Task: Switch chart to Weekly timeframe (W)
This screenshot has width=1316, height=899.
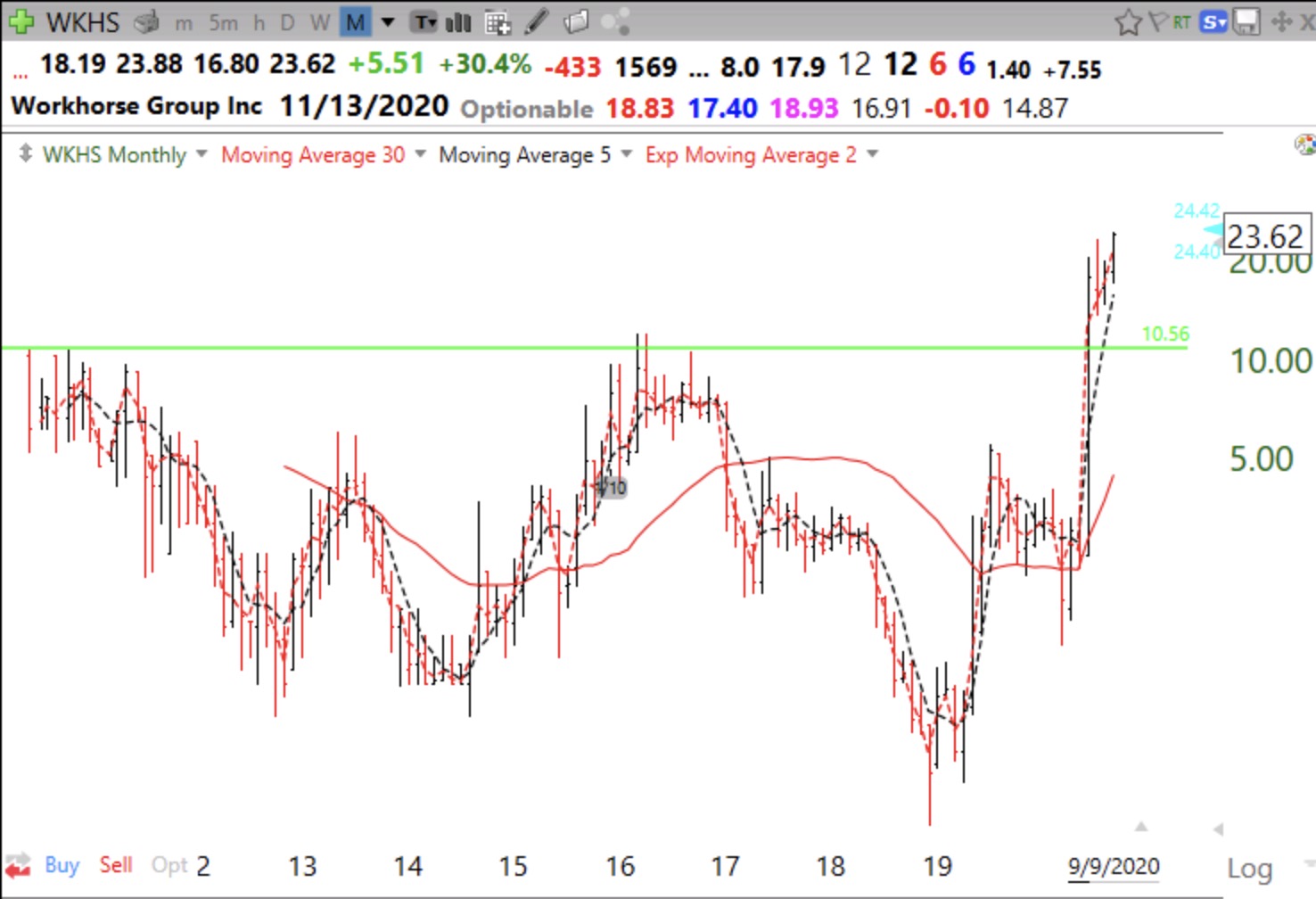Action: pos(320,22)
